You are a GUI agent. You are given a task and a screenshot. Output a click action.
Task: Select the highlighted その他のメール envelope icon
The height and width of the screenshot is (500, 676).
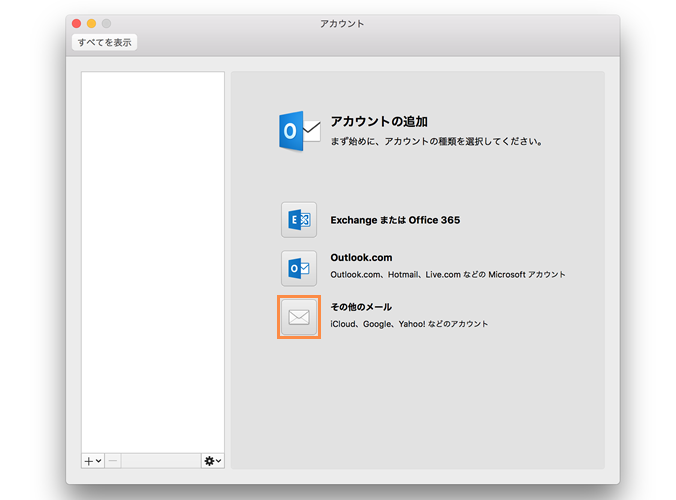click(299, 317)
